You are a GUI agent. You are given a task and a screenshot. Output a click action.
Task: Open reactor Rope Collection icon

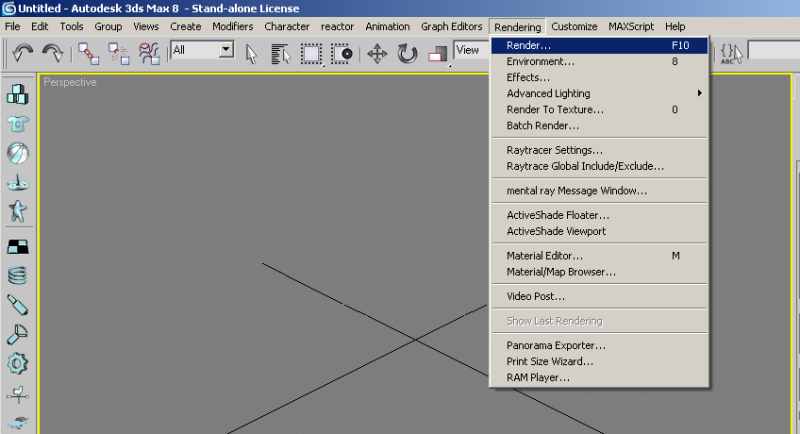click(x=18, y=182)
